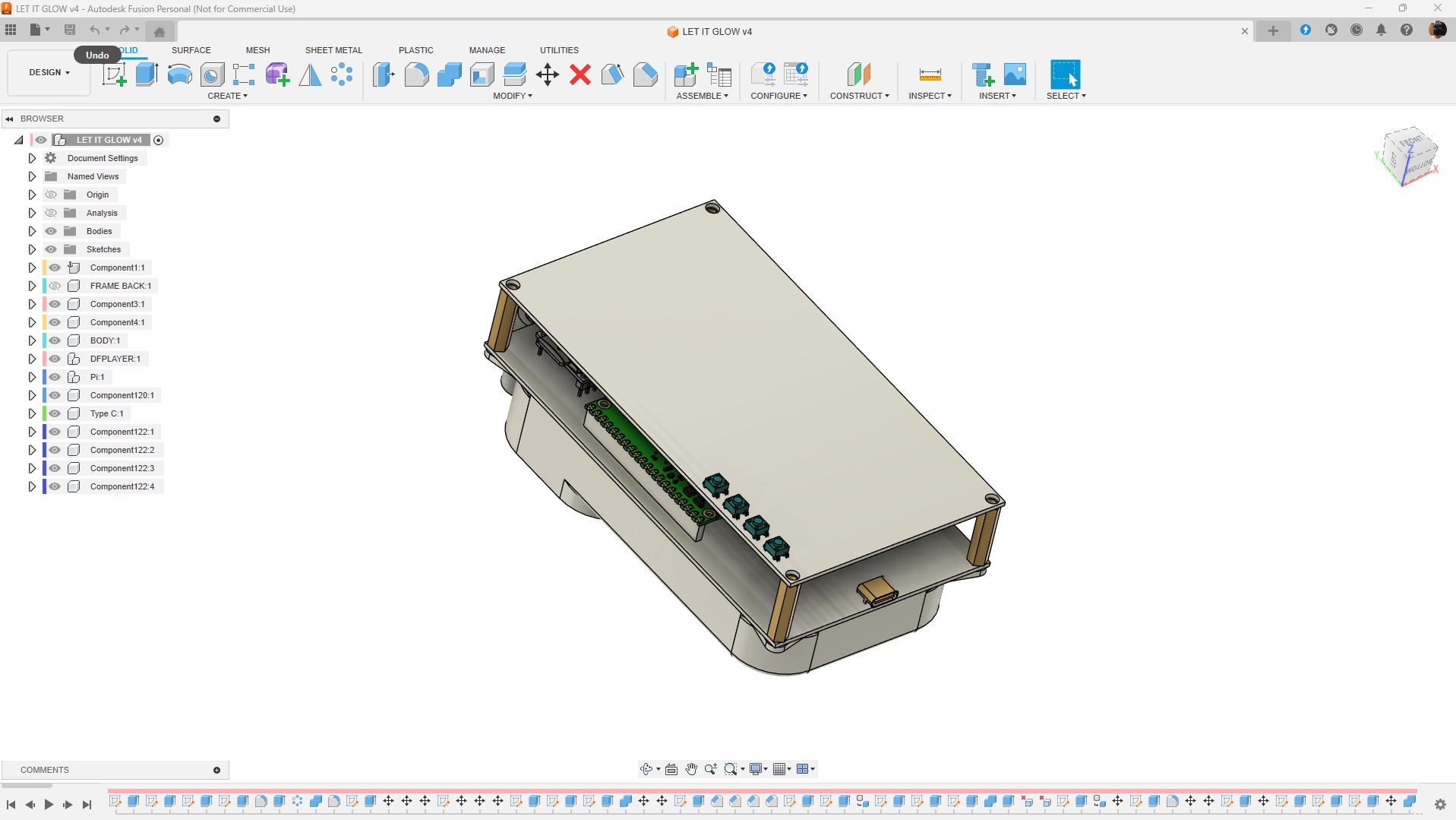The width and height of the screenshot is (1456, 820).
Task: Show the hidden FRAME BACK:1 component
Action: 55,286
